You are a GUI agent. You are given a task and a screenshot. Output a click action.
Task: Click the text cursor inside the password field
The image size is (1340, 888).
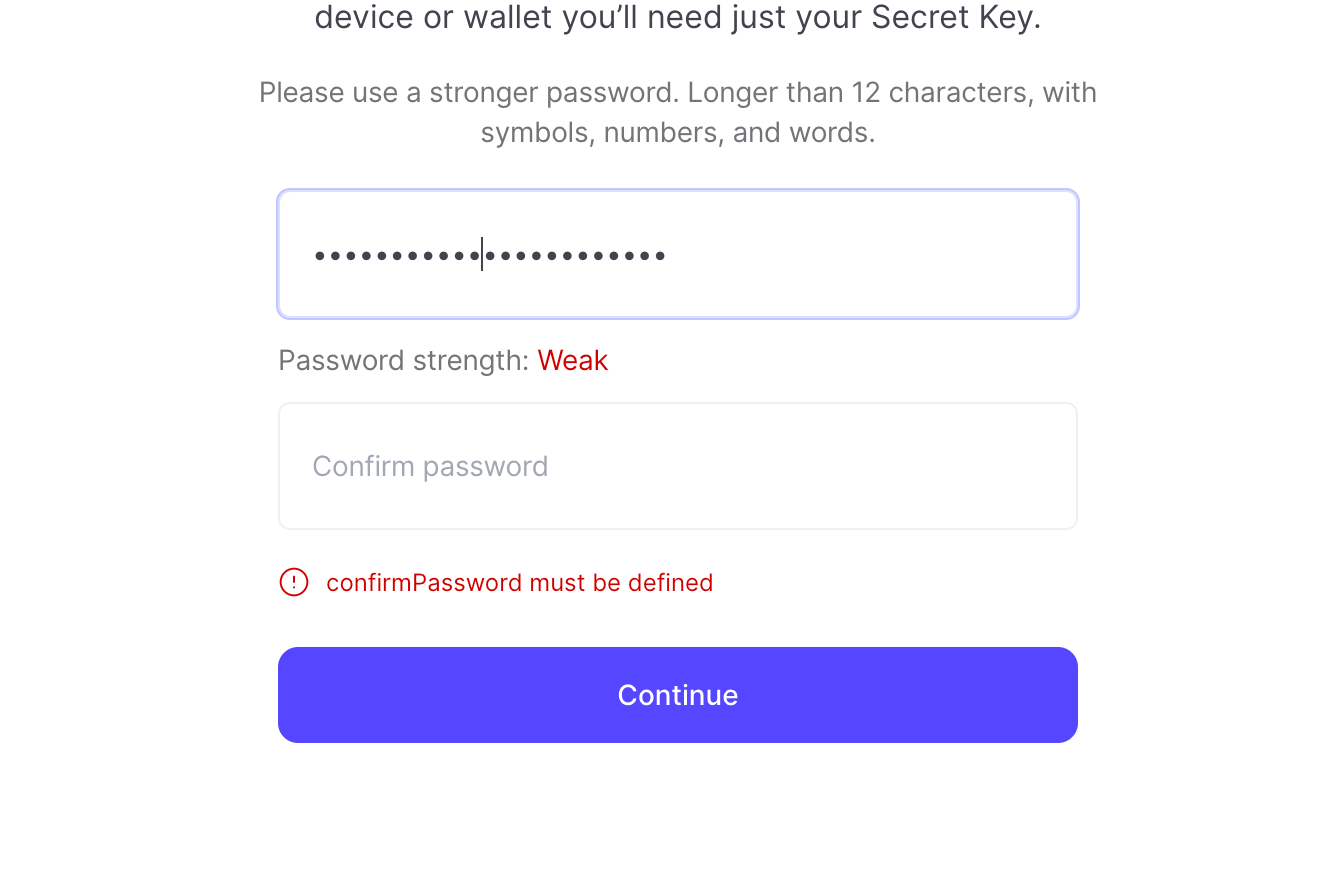[x=482, y=255]
